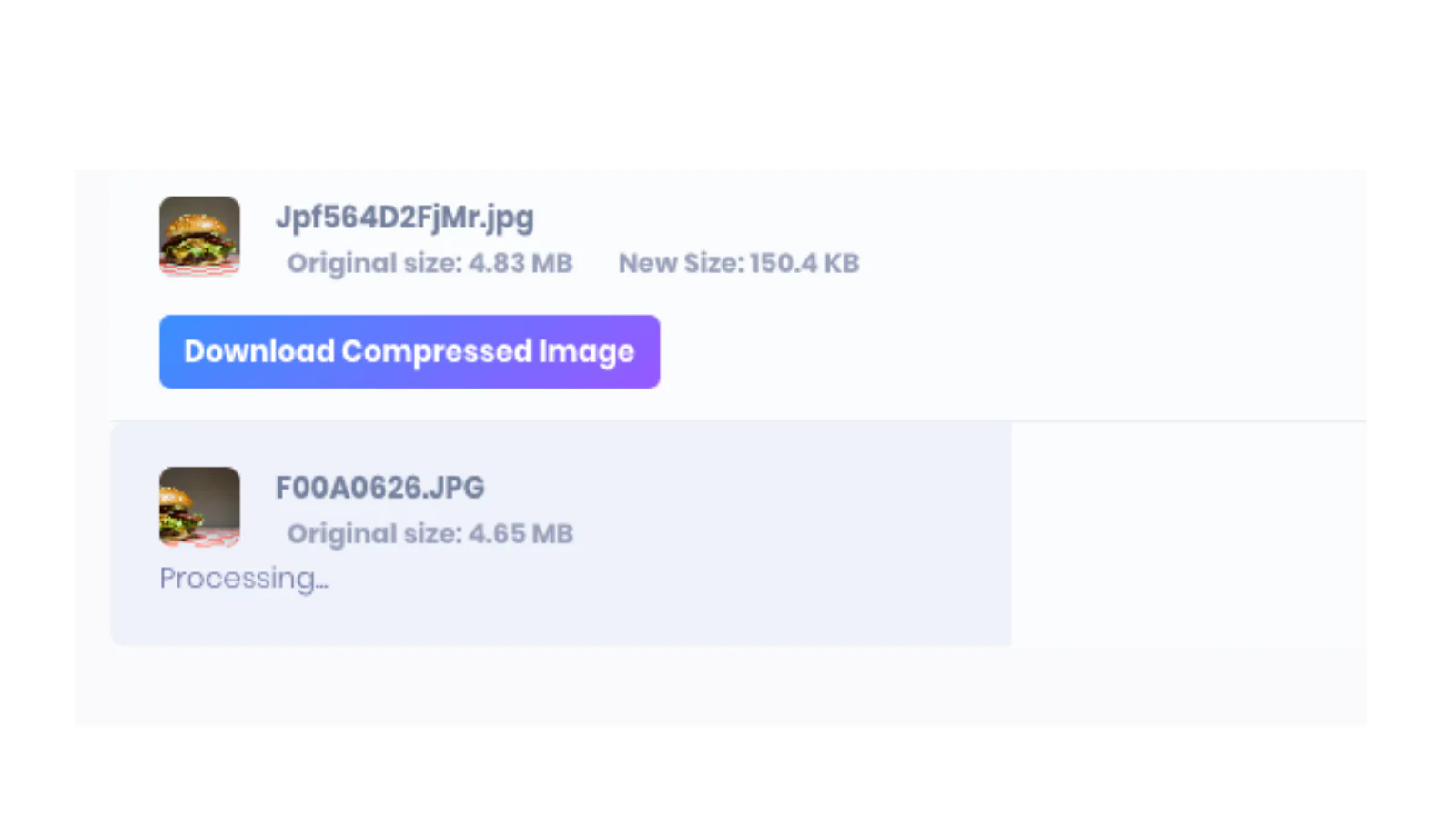Select the Jpf564D2FjMr.jpg file name

click(404, 217)
